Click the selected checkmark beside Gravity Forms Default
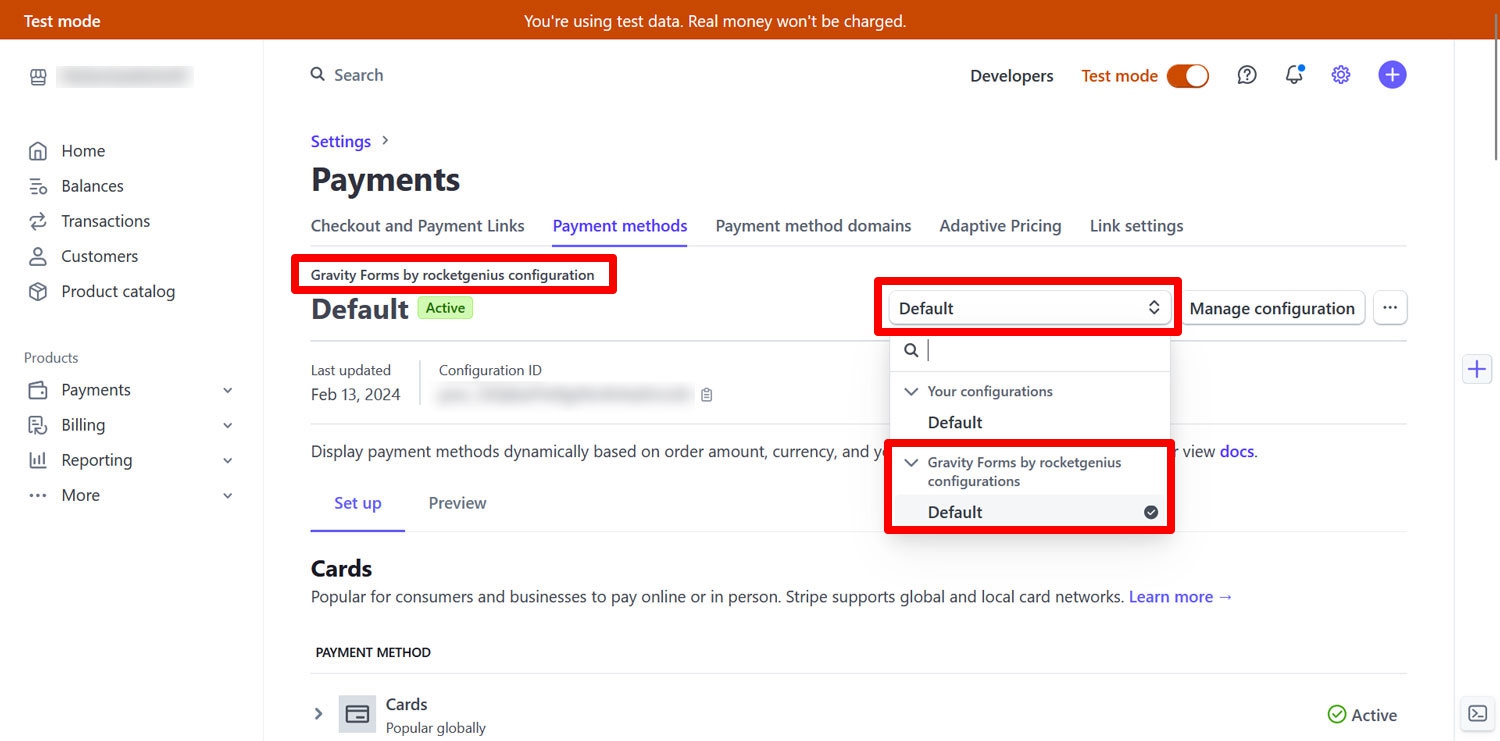Screen dimensions: 1500x741 click(x=1151, y=512)
